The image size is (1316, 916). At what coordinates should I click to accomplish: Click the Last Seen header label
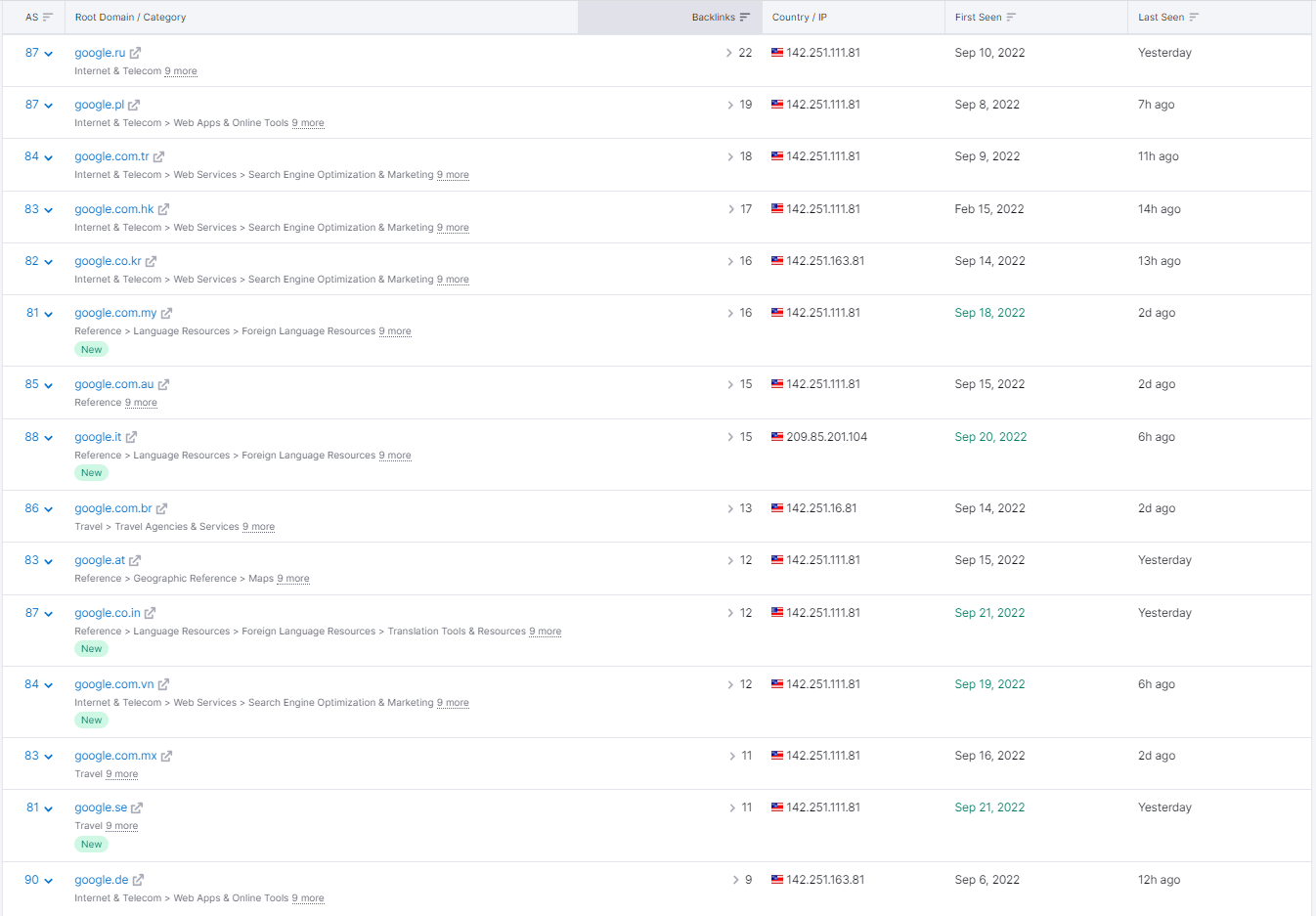pos(1161,18)
